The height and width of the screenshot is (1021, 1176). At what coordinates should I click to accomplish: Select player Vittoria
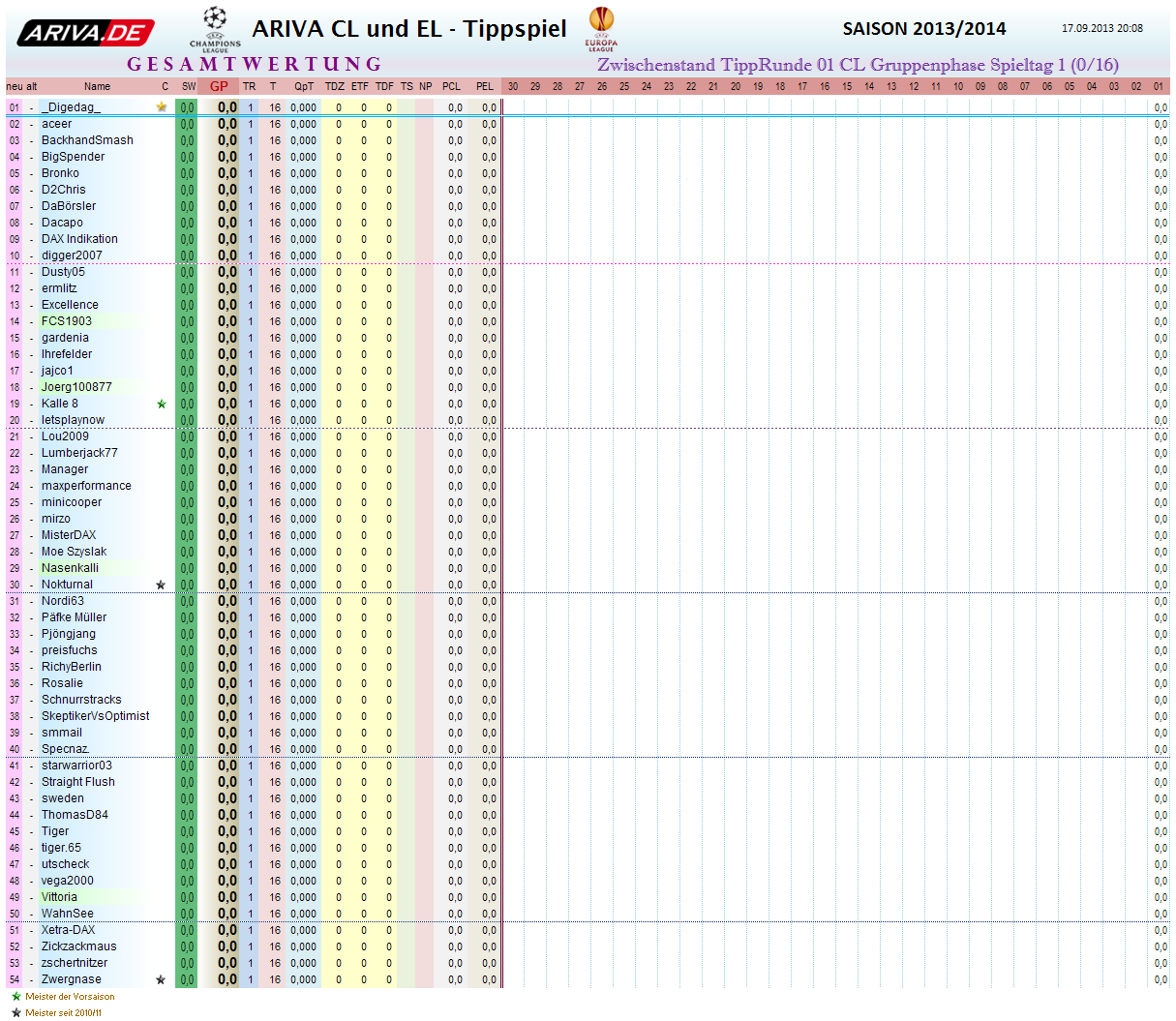59,897
